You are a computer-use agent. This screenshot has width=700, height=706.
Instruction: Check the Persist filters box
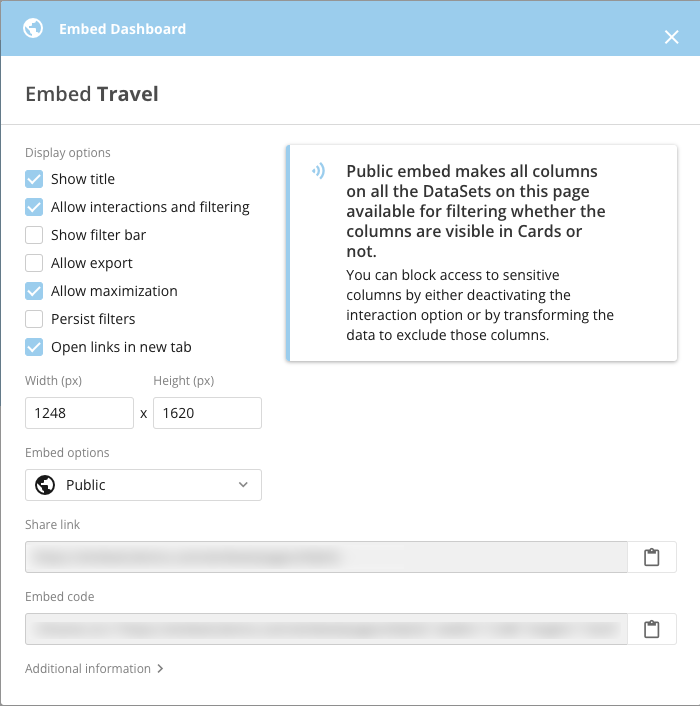tap(34, 319)
